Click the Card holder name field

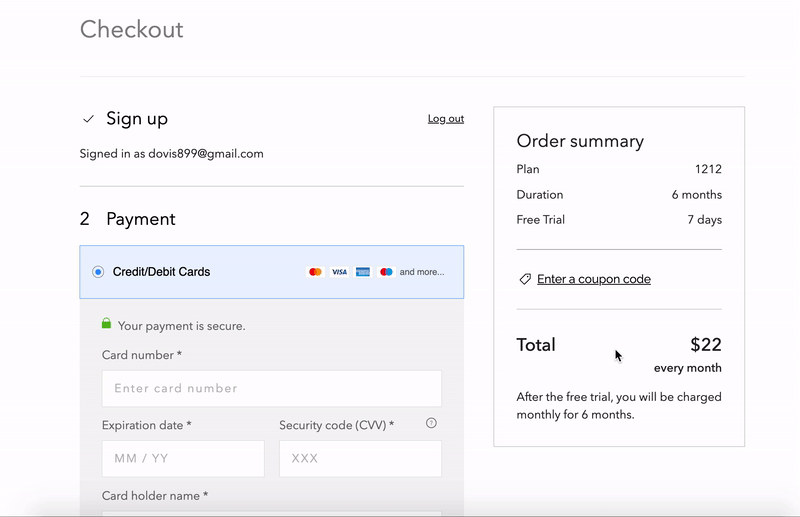pos(271,513)
